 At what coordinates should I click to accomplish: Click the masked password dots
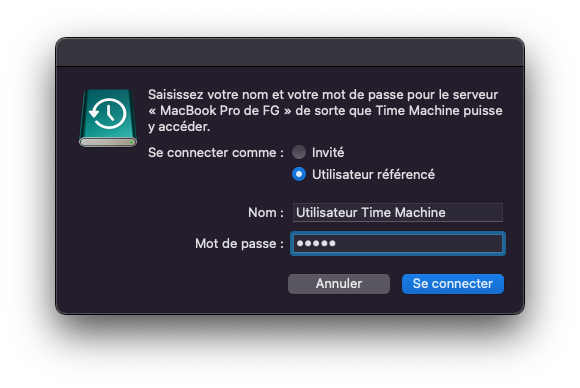click(316, 243)
